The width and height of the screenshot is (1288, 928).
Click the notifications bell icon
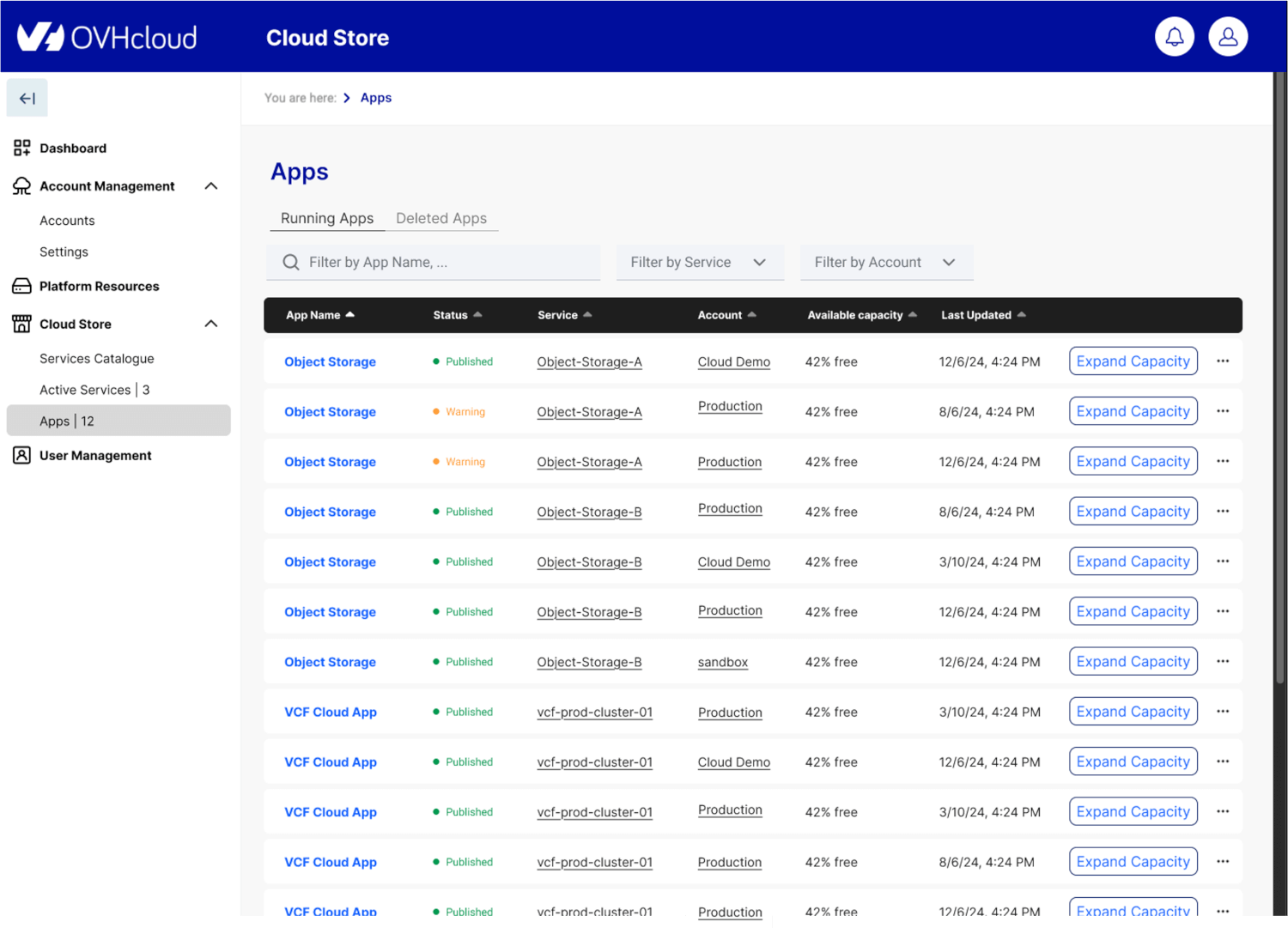tap(1174, 37)
